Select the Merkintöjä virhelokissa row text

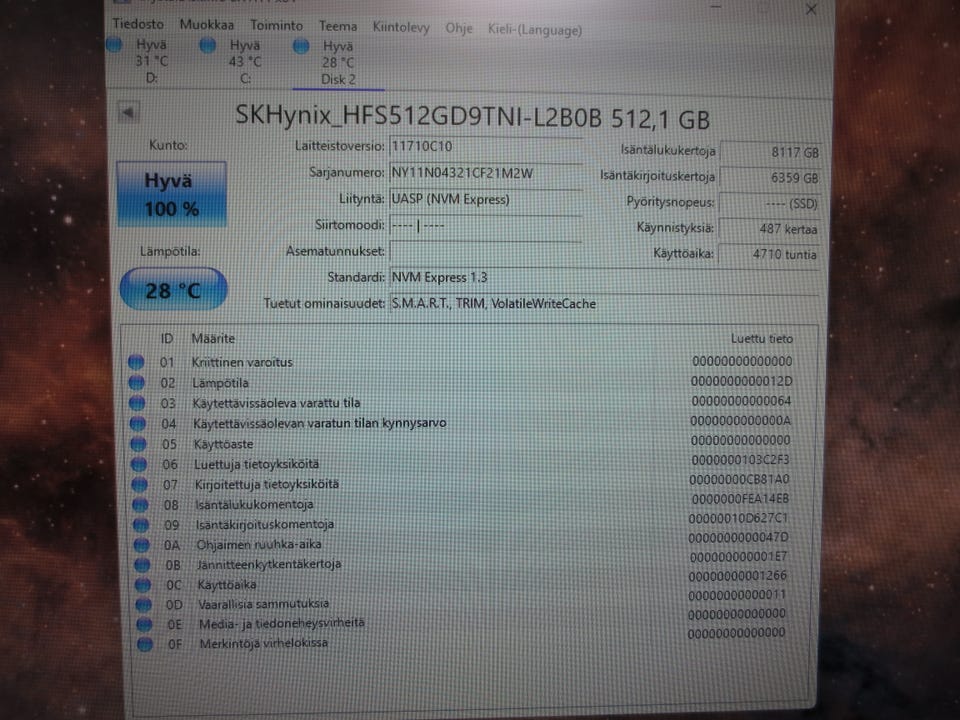263,643
